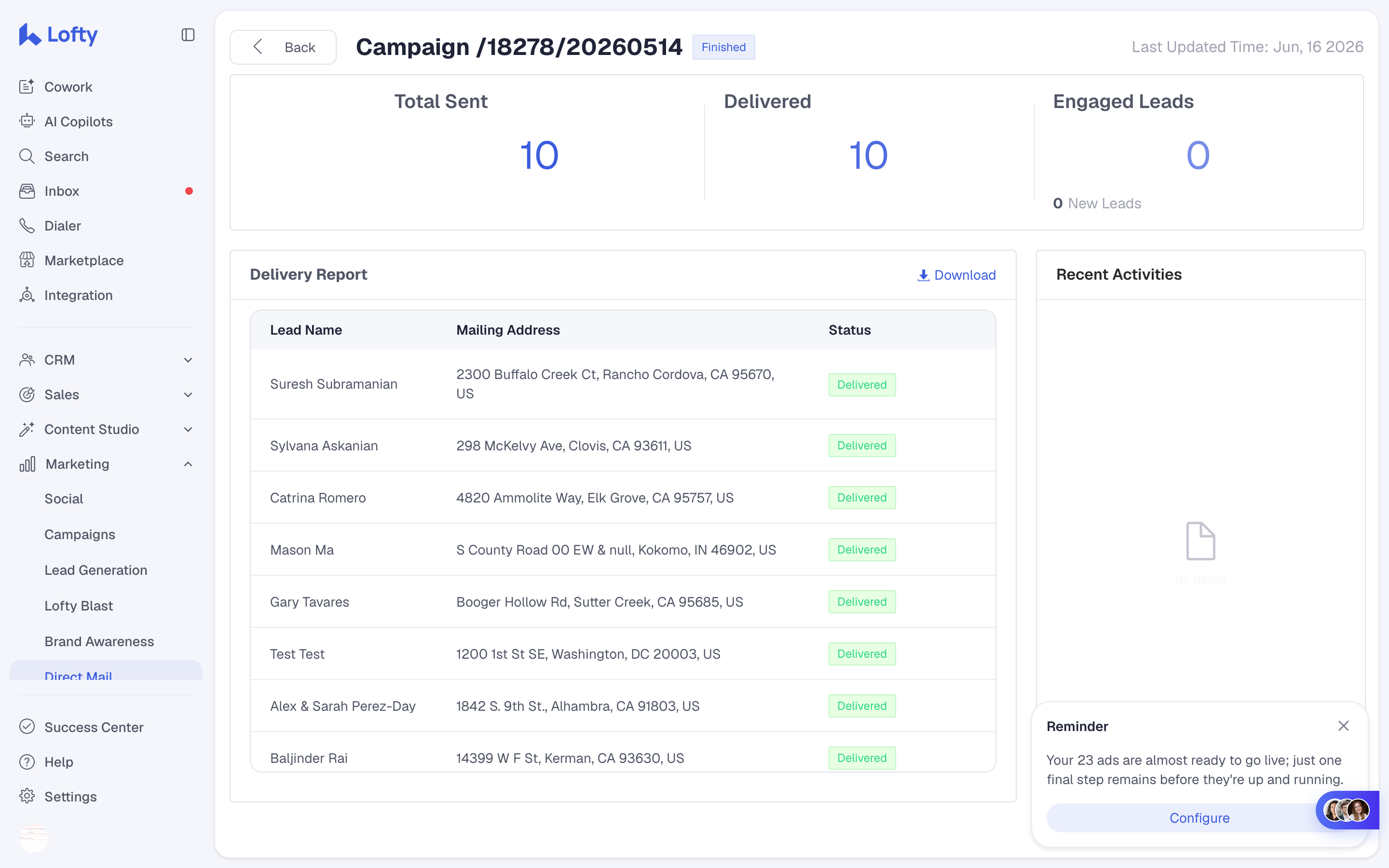This screenshot has width=1389, height=868.
Task: Expand the Sales menu chevron
Action: (188, 394)
